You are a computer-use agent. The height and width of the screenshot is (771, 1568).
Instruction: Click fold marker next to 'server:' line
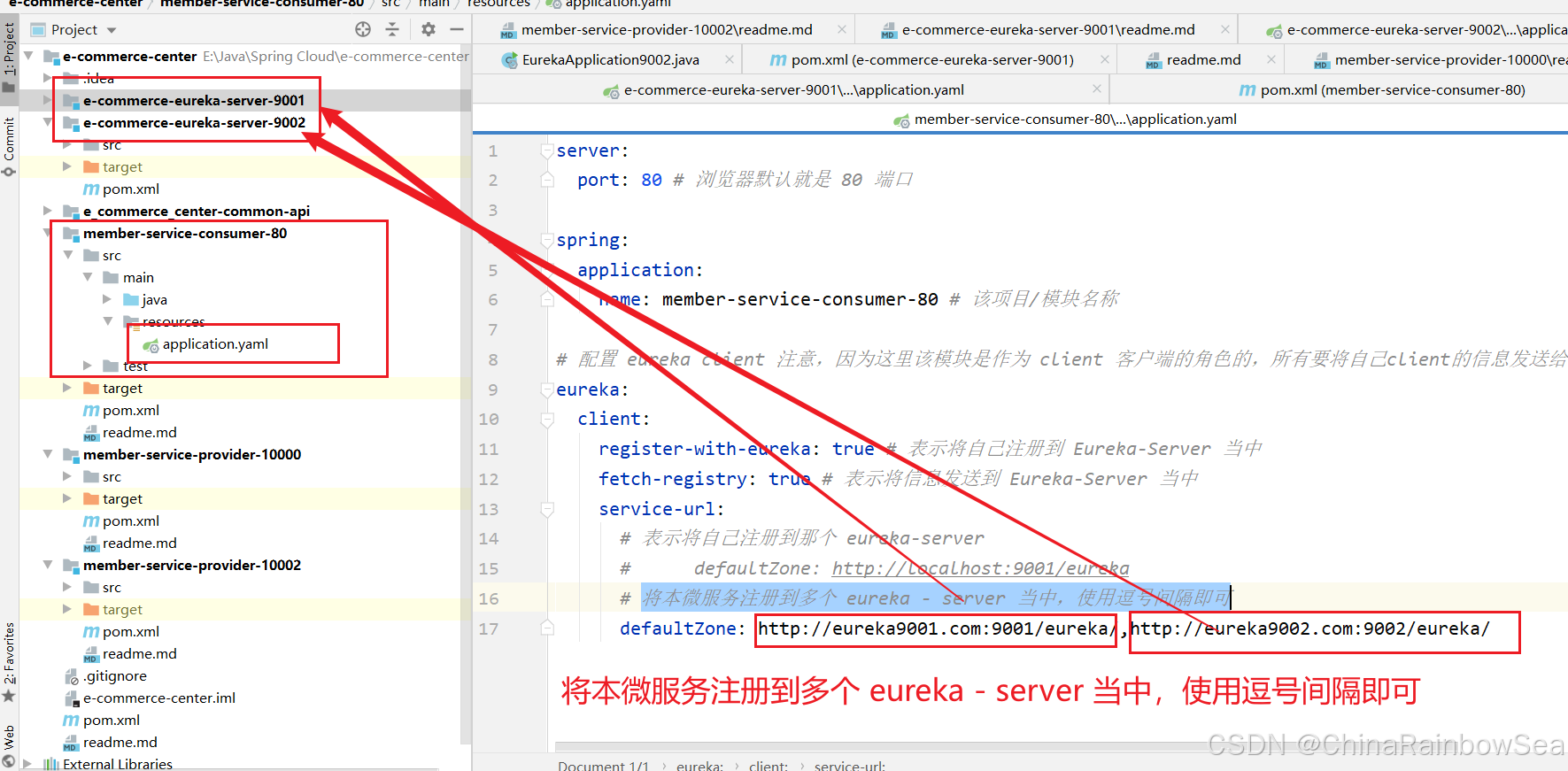point(547,151)
